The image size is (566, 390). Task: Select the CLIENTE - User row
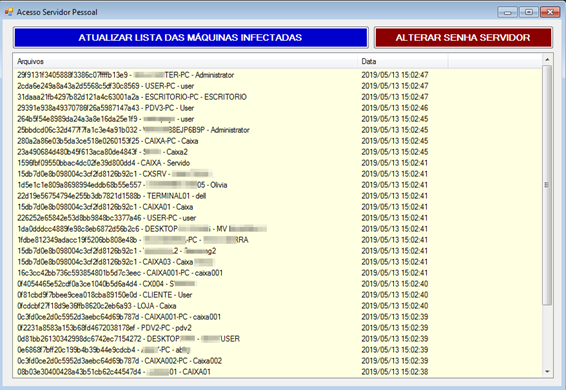click(277, 295)
